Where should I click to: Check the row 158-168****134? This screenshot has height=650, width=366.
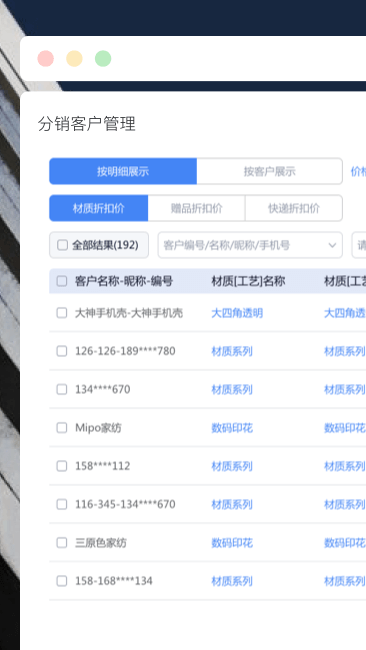[x=62, y=581]
